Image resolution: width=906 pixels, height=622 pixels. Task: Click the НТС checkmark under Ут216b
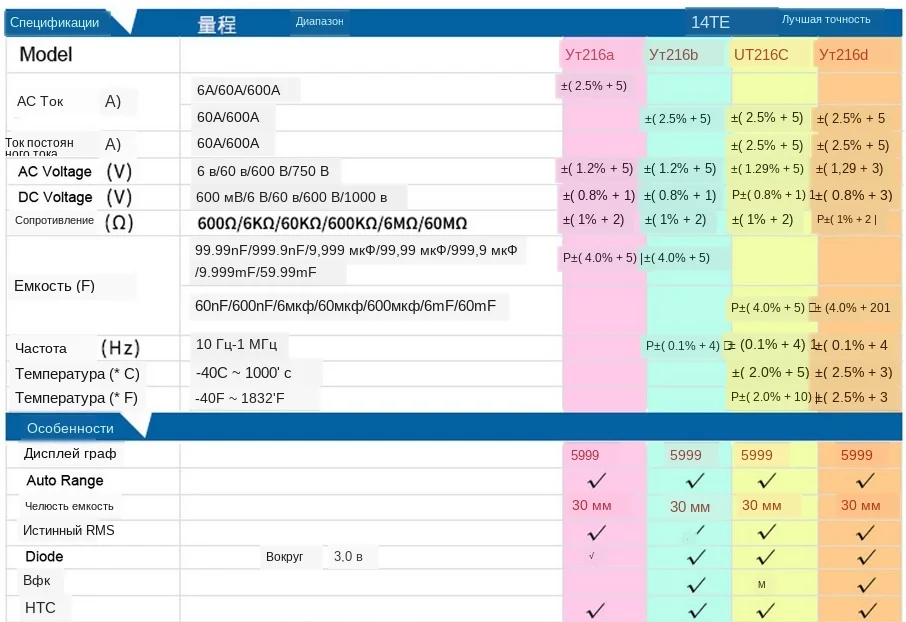click(x=697, y=610)
